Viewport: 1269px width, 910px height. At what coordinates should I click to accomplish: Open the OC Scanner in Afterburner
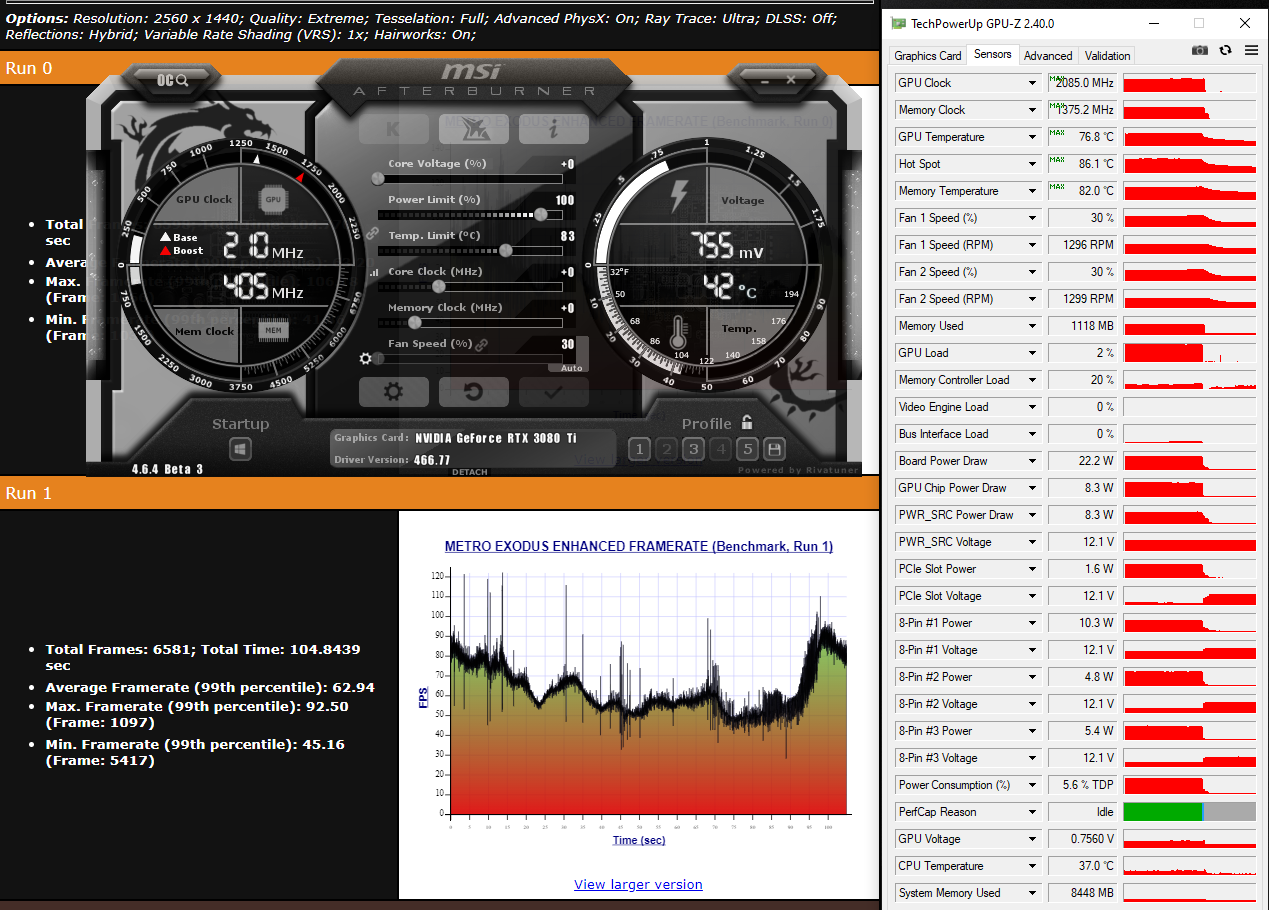173,80
